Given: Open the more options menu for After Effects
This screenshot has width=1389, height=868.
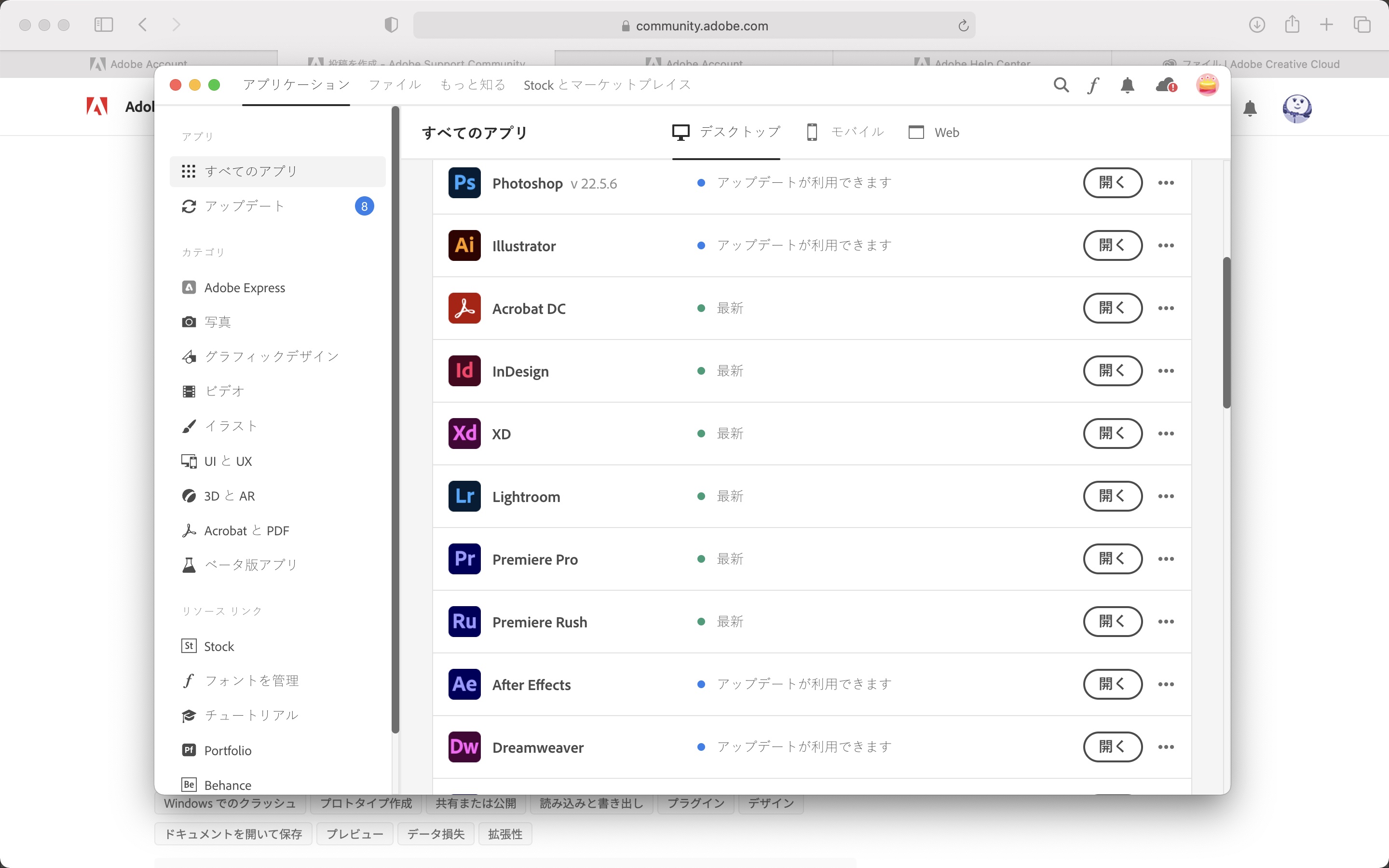Looking at the screenshot, I should pos(1166,684).
